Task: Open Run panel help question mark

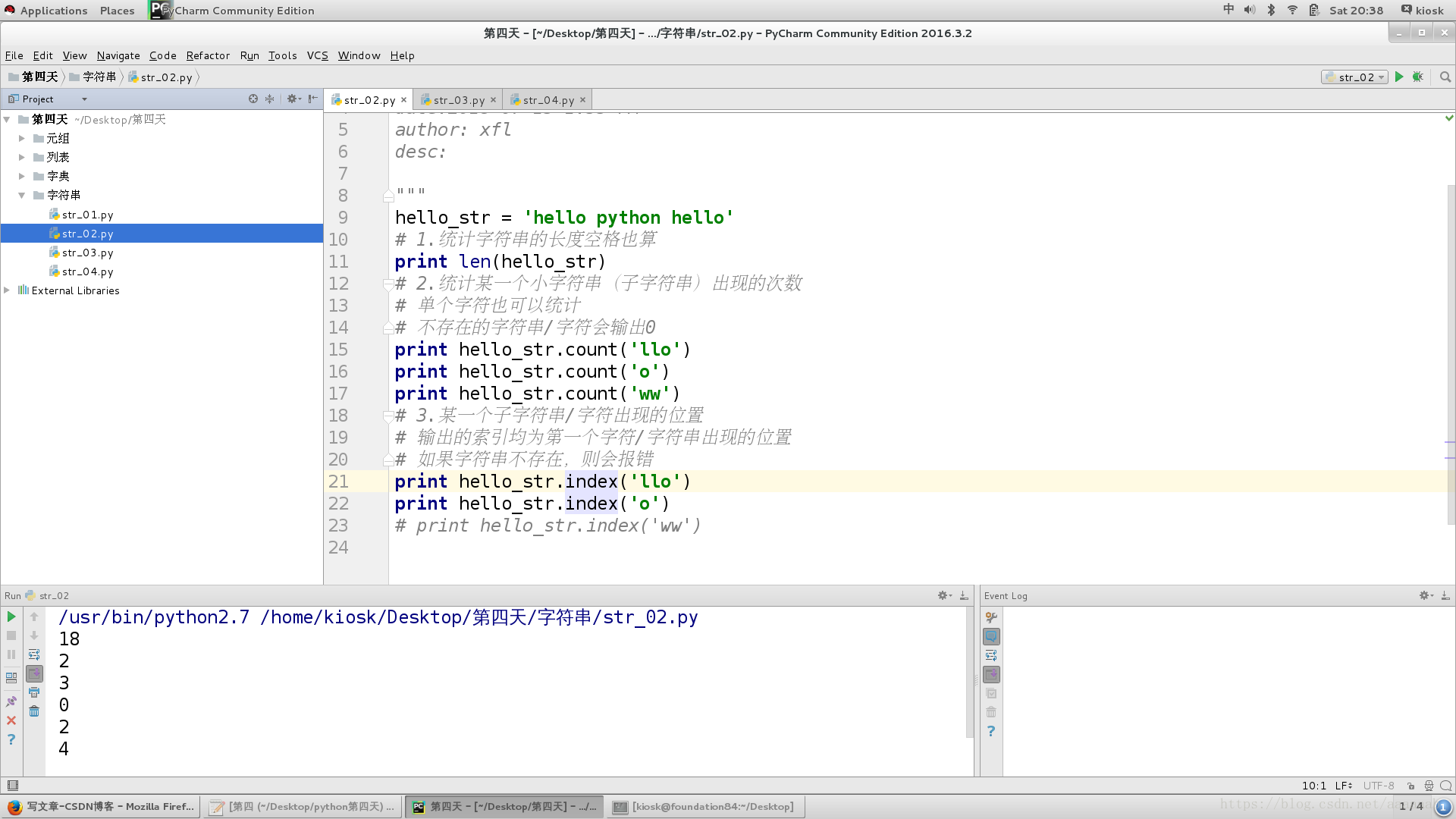Action: [x=11, y=739]
